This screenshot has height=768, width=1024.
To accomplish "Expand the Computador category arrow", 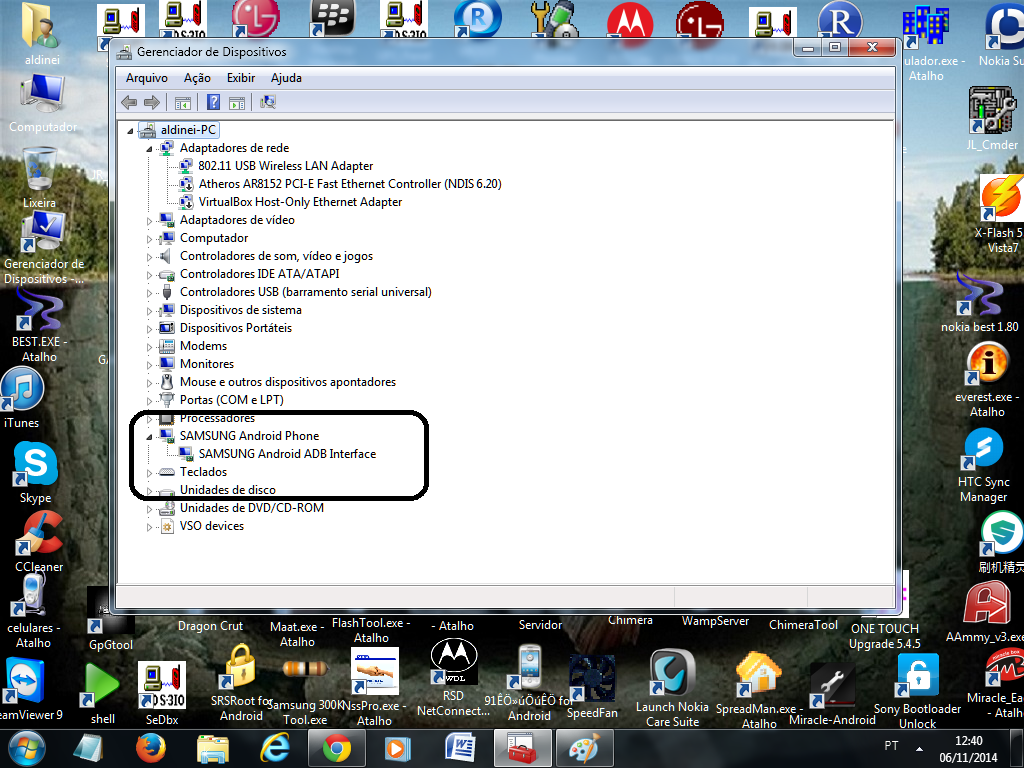I will [x=149, y=239].
